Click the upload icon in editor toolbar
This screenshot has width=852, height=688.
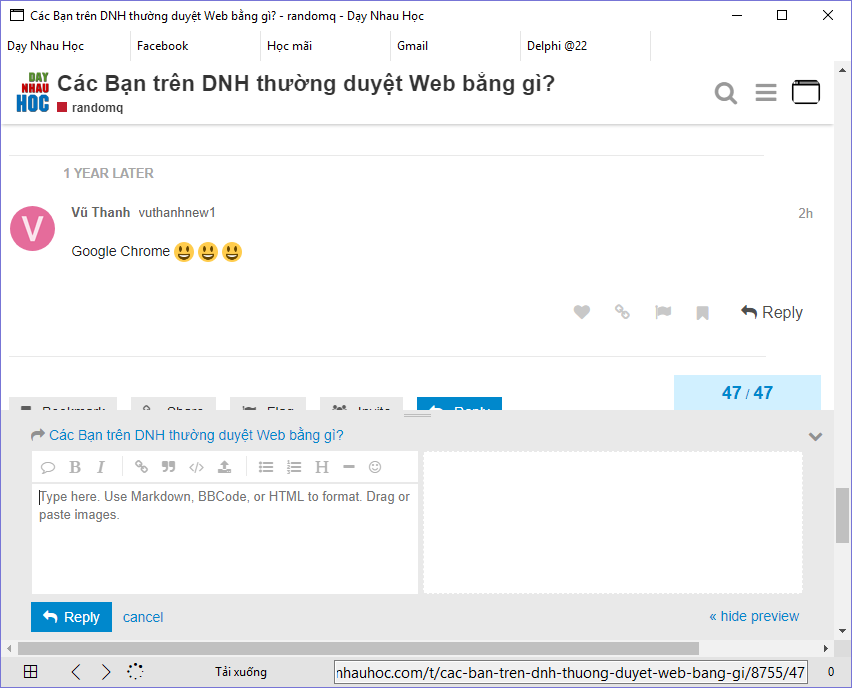(225, 467)
